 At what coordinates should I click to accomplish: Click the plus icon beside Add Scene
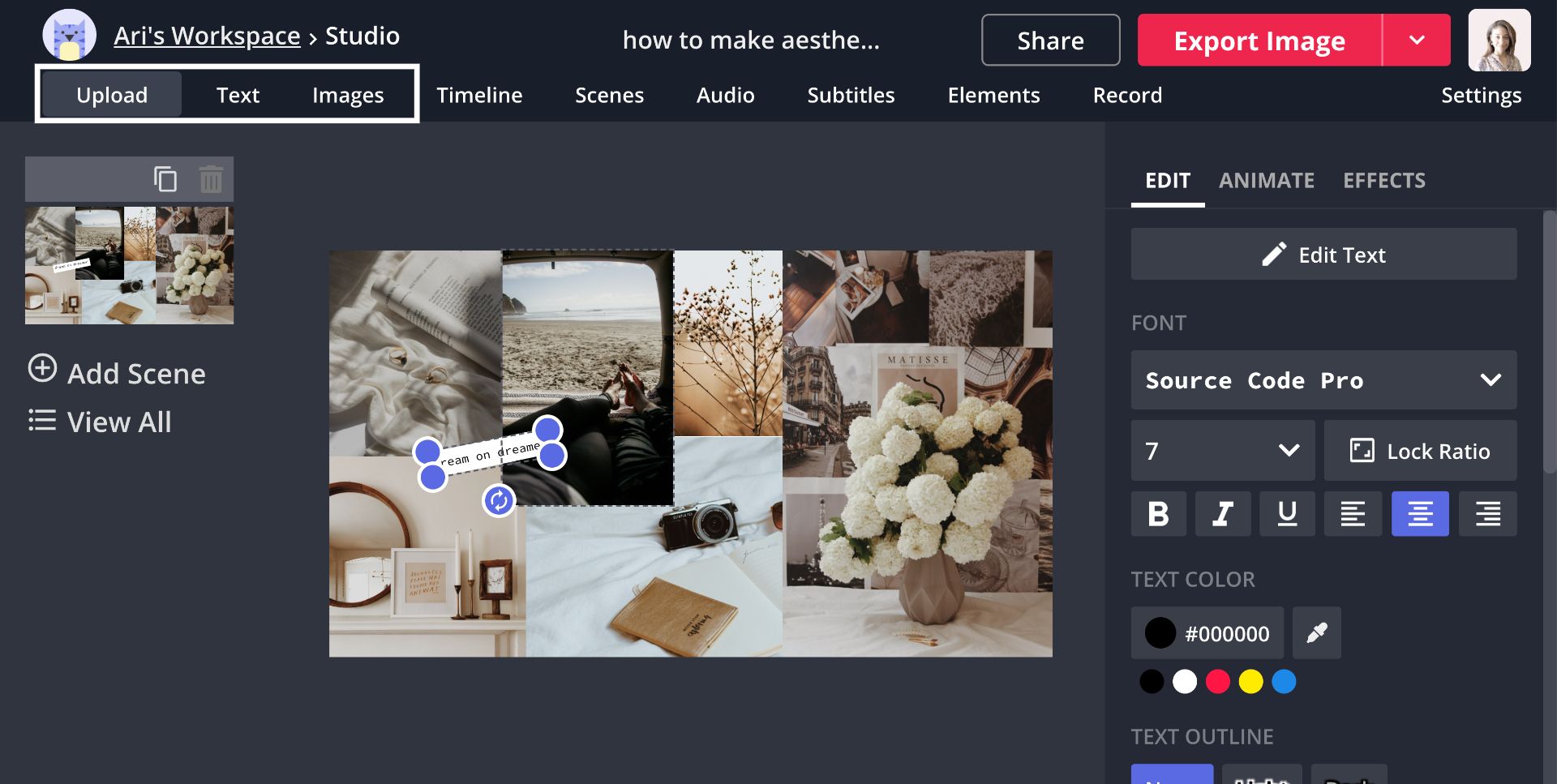click(x=42, y=368)
